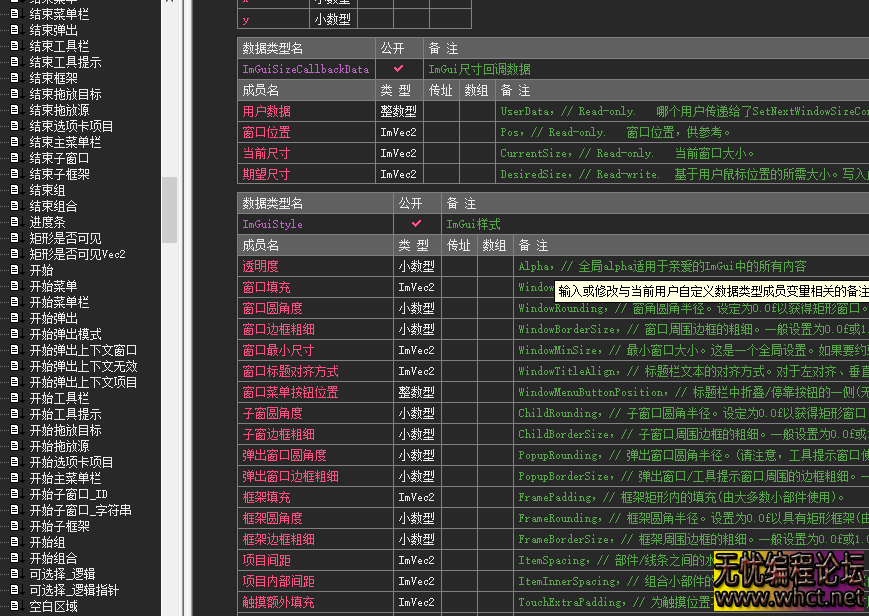The image size is (869, 616).
Task: Click the sidebar scrollbar thumb
Action: click(x=168, y=210)
